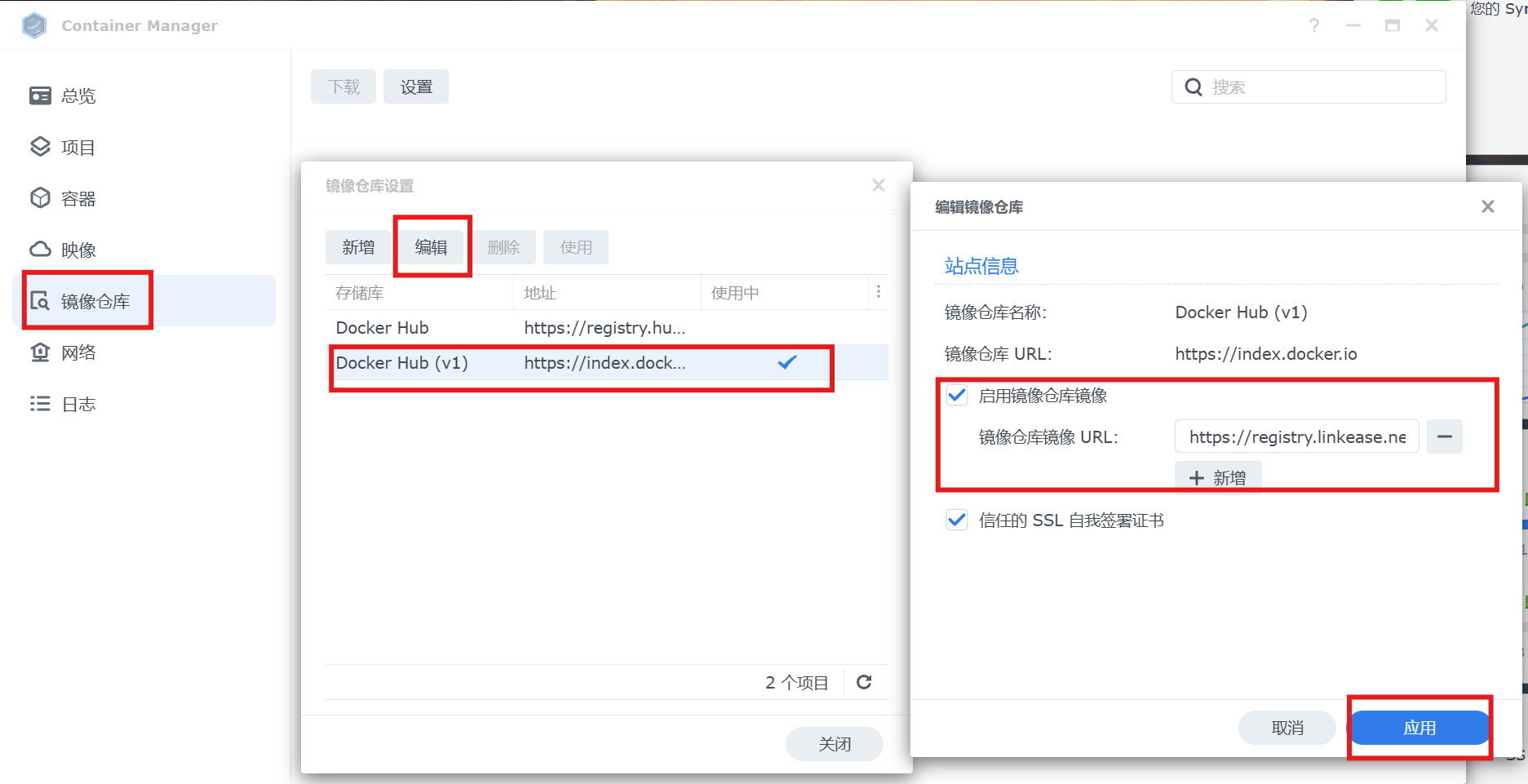Open the 总览 overview icon in sidebar
The width and height of the screenshot is (1528, 784).
(40, 96)
